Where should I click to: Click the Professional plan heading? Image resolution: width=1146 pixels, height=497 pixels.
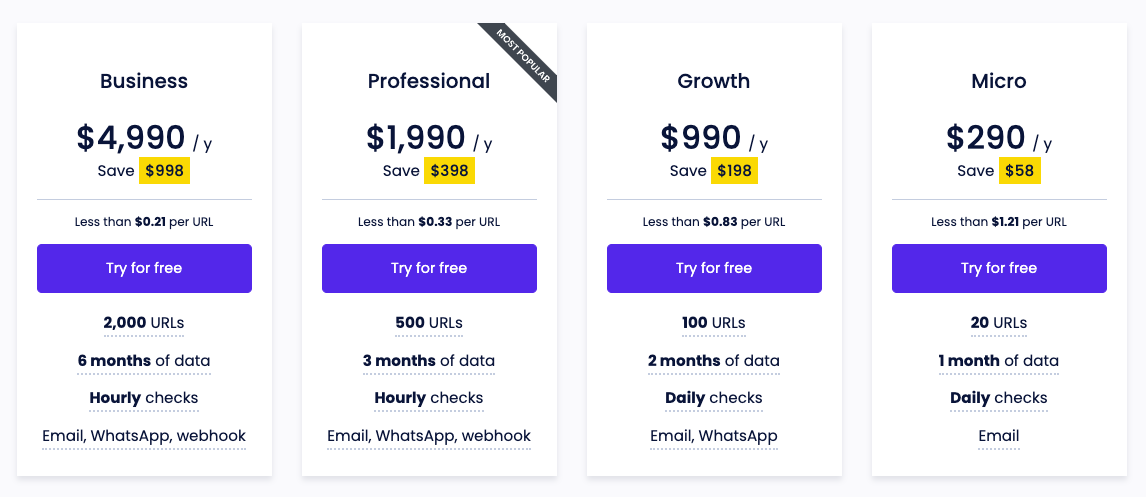point(429,81)
